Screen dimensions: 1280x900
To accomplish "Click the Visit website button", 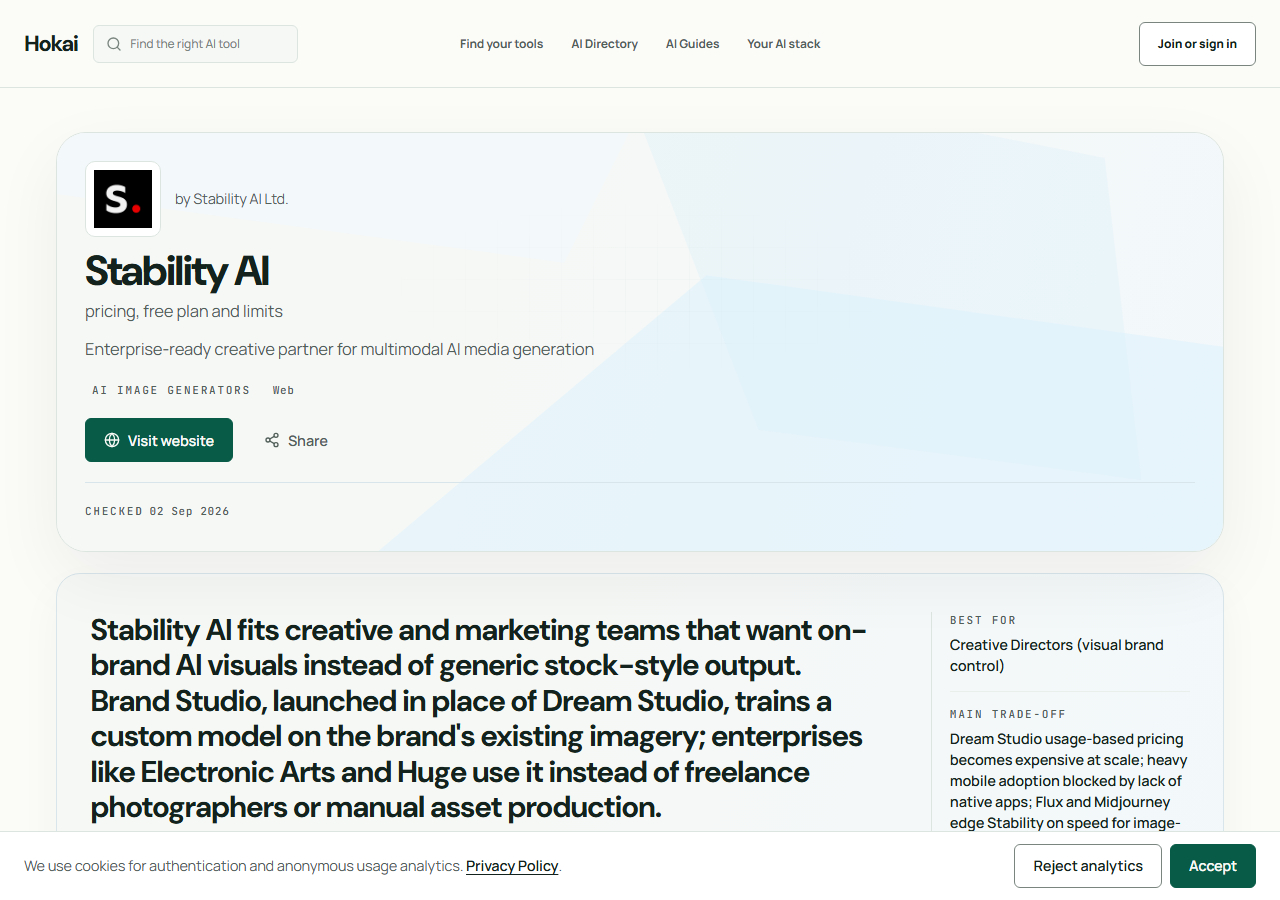I will tap(159, 440).
